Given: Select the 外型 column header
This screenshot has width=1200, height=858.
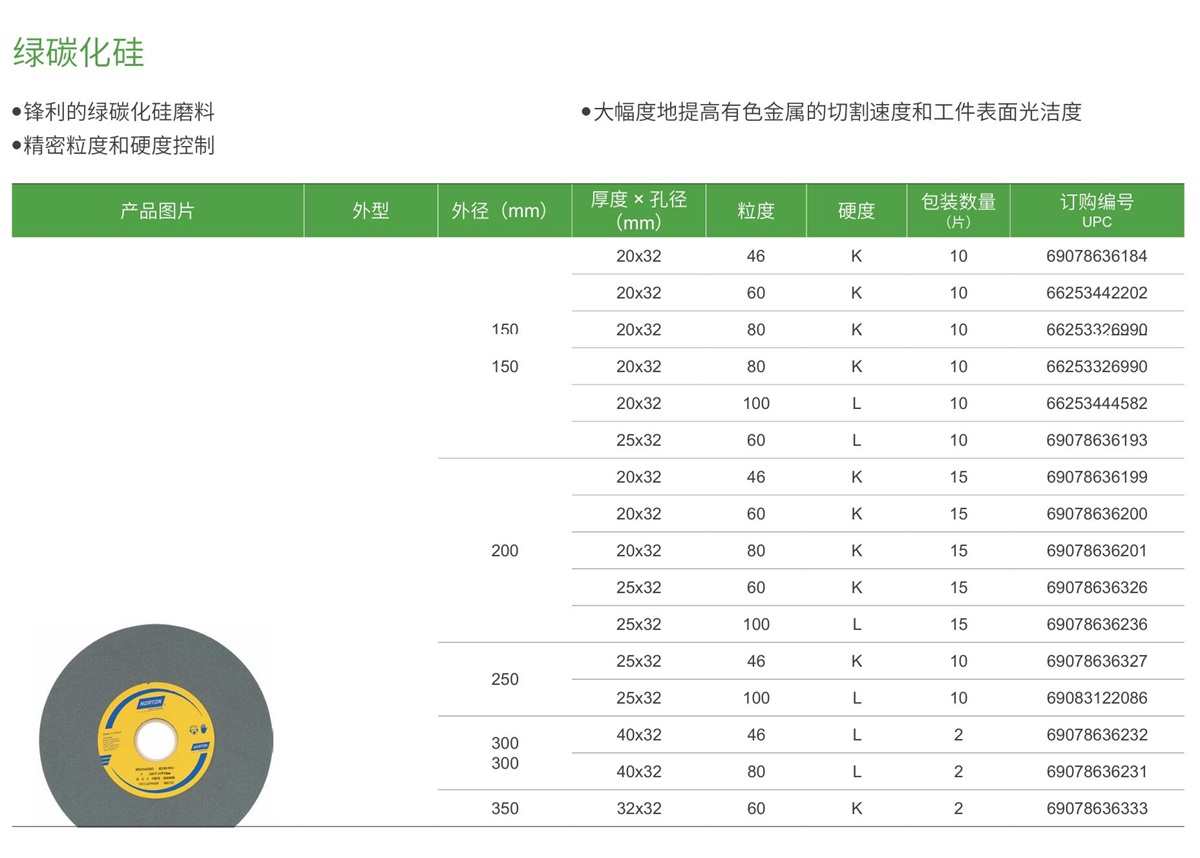Looking at the screenshot, I should tap(370, 211).
